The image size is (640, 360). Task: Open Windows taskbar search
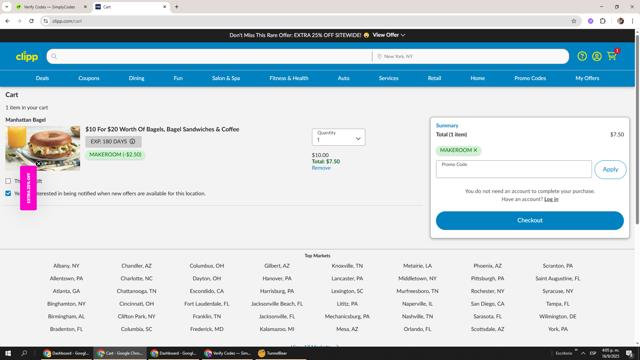click(24, 353)
